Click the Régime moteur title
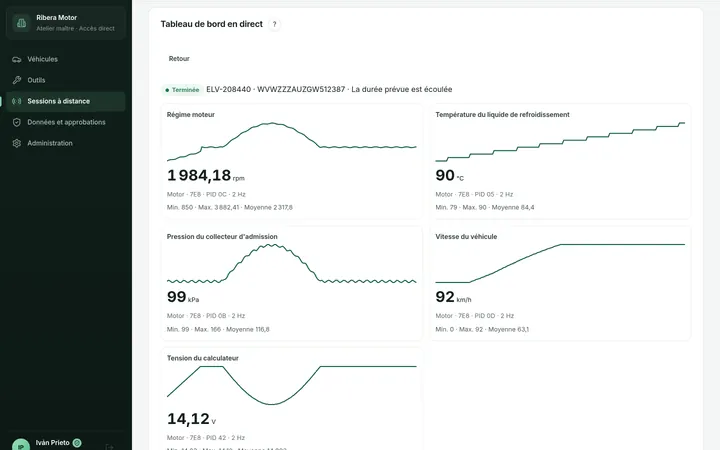This screenshot has width=720, height=450. coord(191,115)
